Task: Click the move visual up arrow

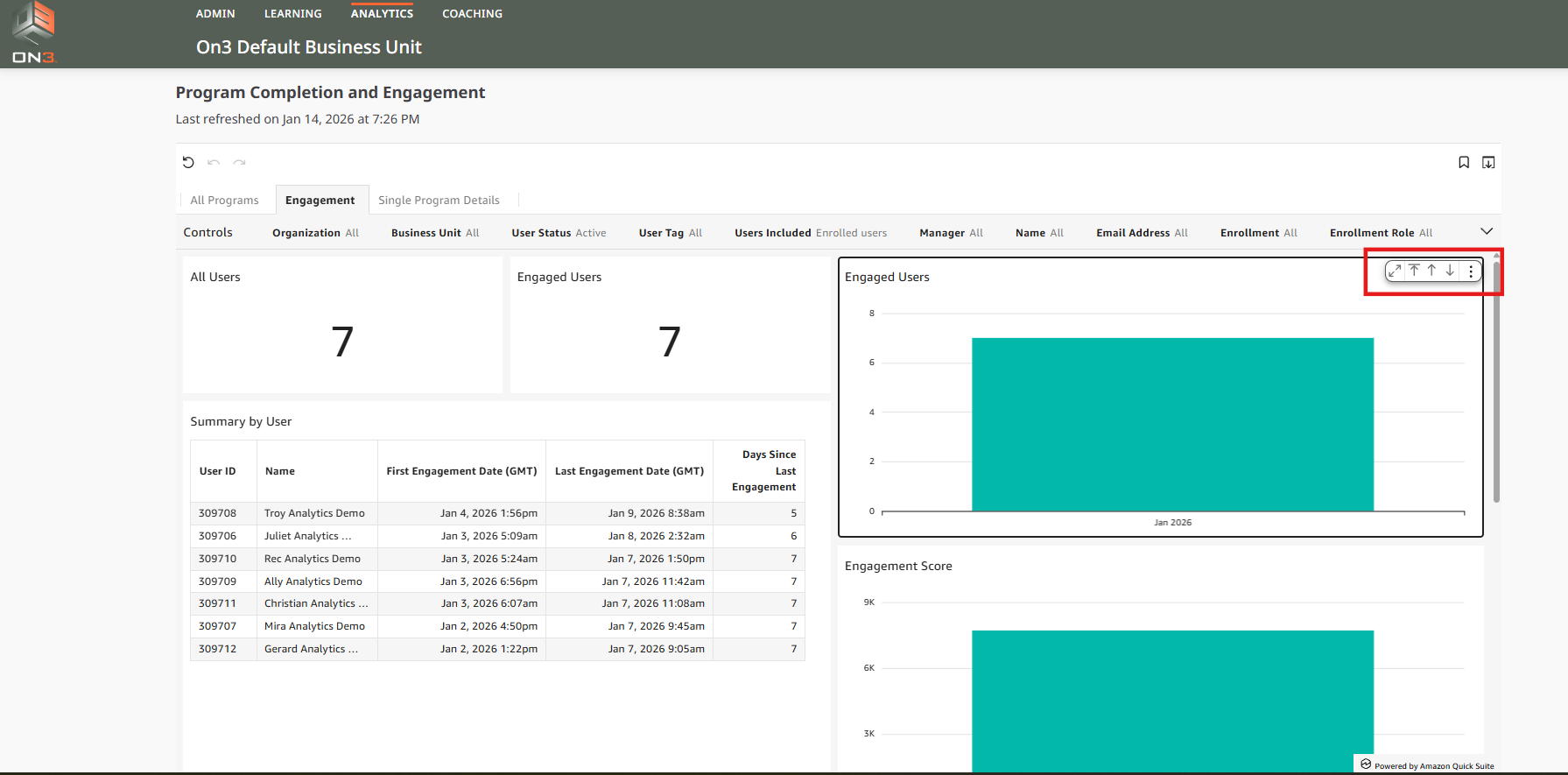Action: 1431,271
